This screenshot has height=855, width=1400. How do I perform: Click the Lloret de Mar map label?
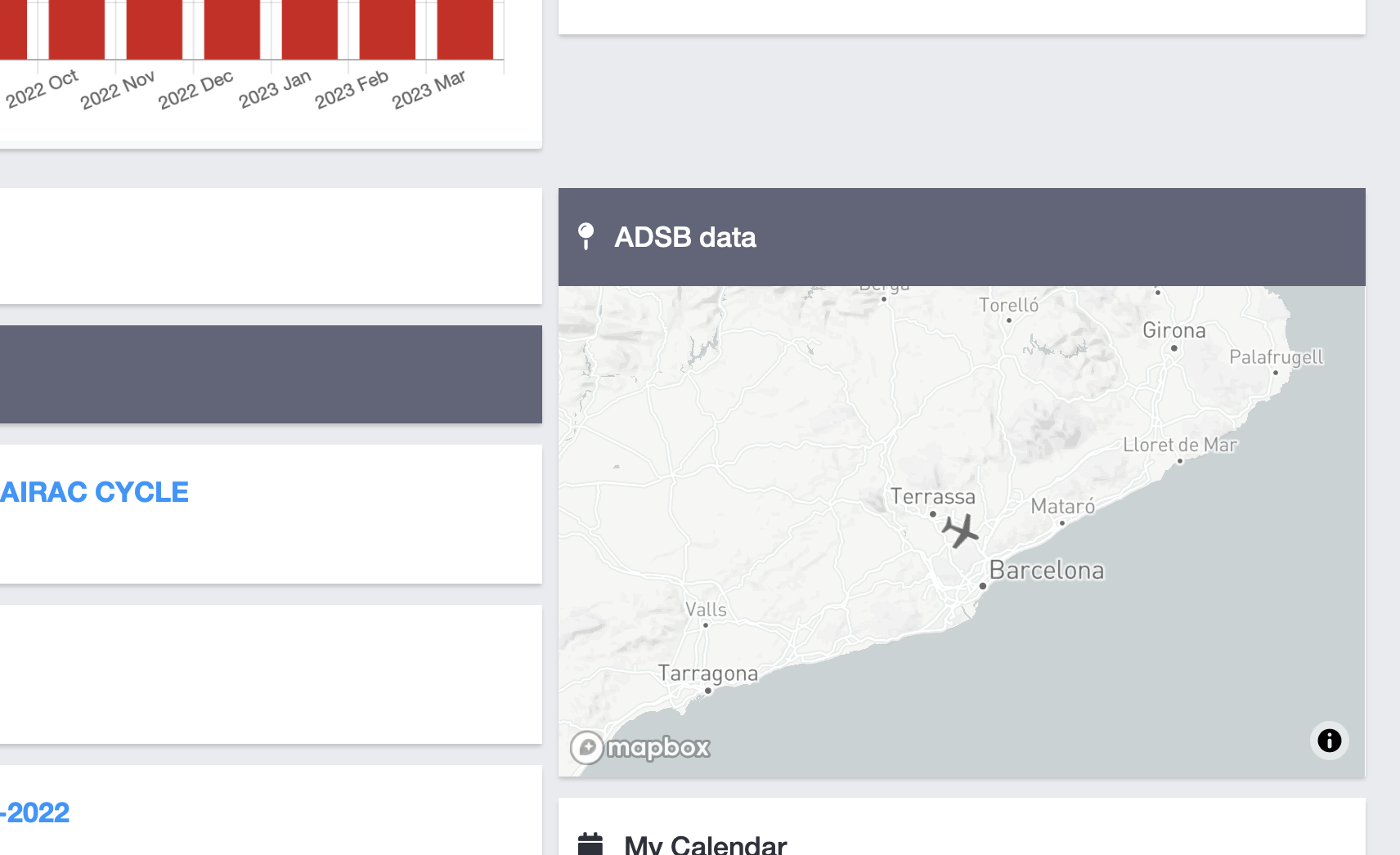[x=1180, y=445]
